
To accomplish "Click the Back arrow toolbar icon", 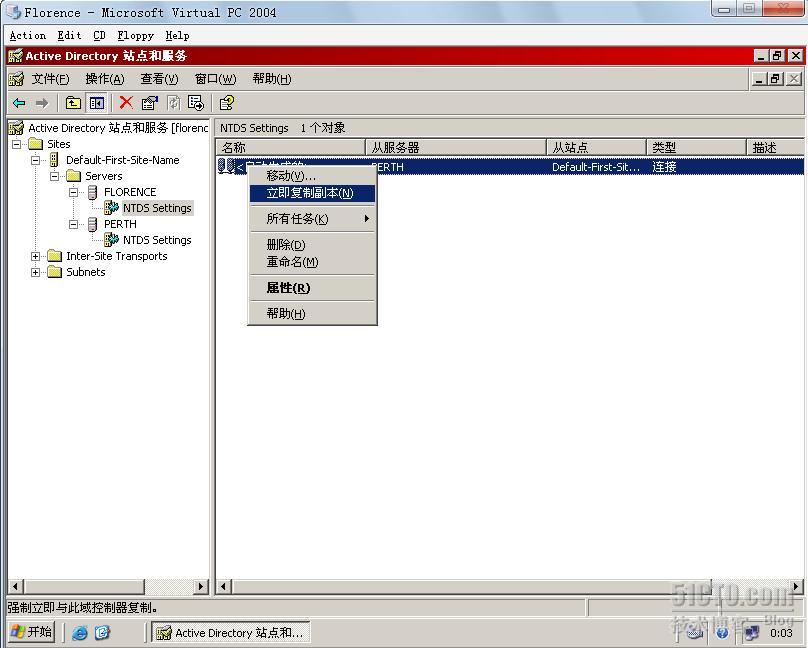I will [x=20, y=103].
